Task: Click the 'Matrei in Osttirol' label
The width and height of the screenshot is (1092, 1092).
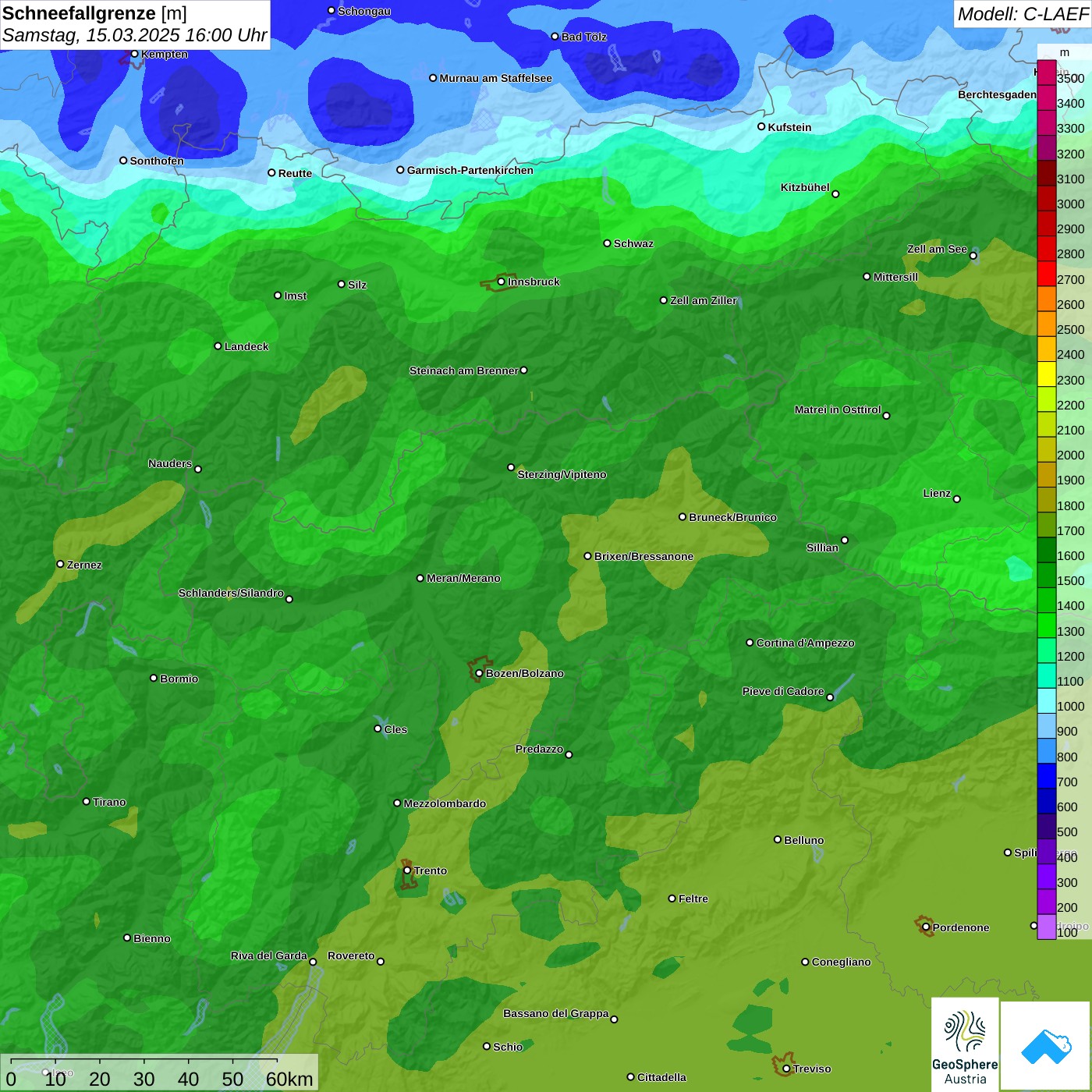Action: coord(838,409)
